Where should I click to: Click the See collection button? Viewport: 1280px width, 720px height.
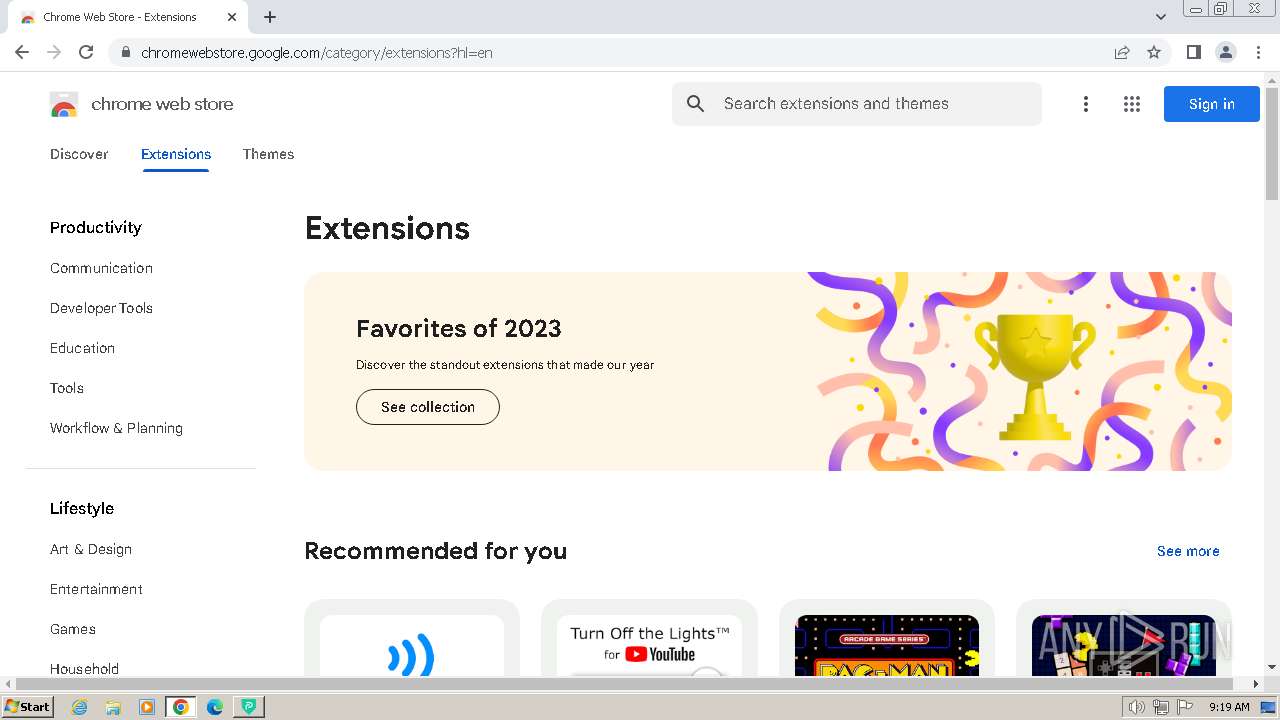point(428,407)
